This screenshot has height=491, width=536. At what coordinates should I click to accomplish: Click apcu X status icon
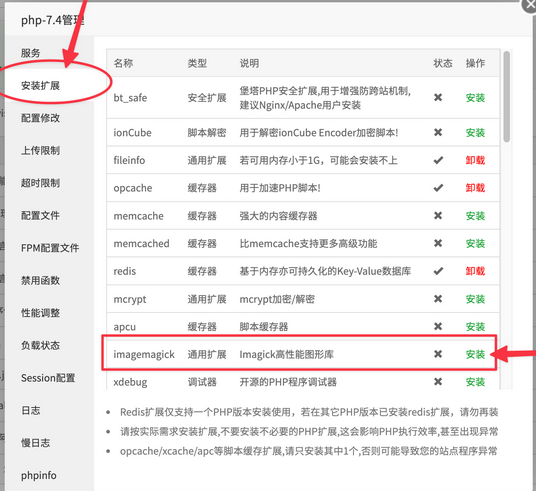(438, 326)
